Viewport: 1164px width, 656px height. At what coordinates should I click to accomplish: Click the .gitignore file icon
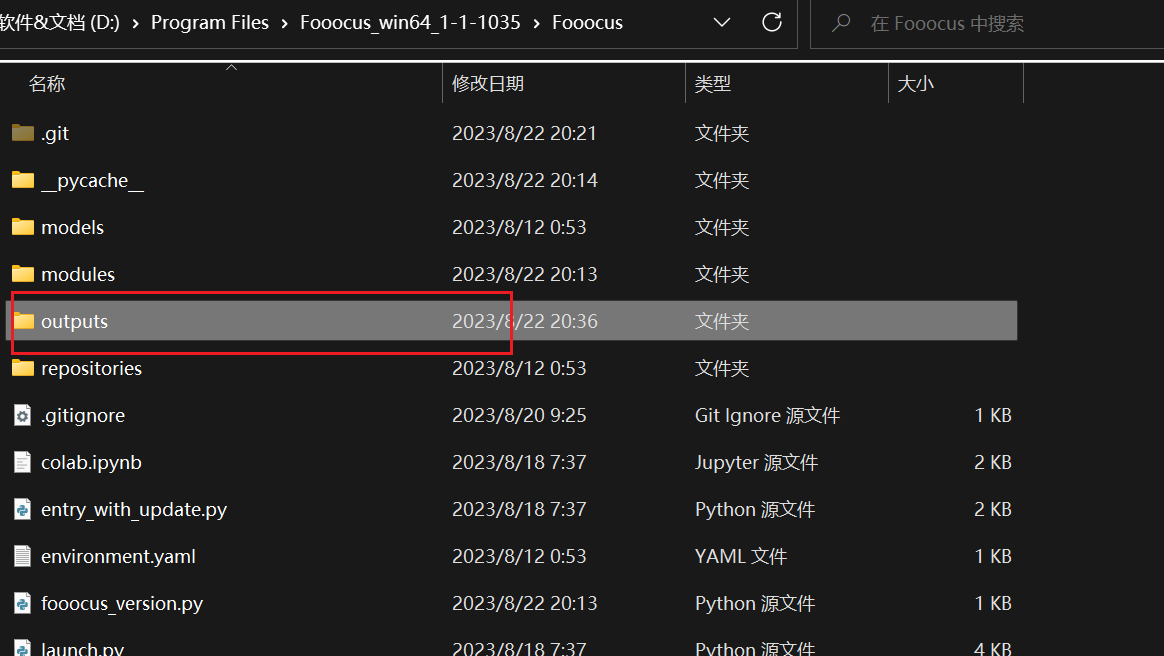[23, 416]
